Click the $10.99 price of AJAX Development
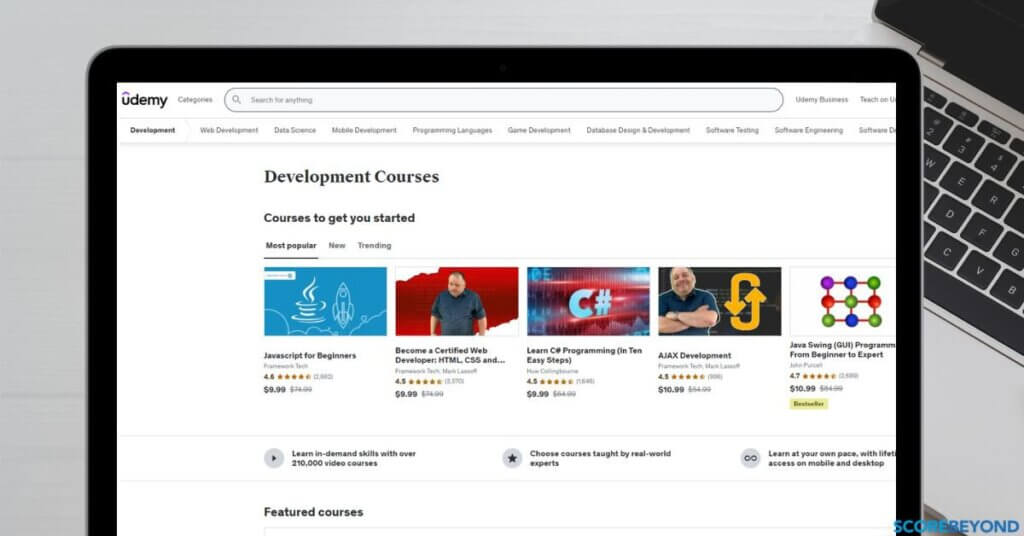1024x536 pixels. coord(671,390)
